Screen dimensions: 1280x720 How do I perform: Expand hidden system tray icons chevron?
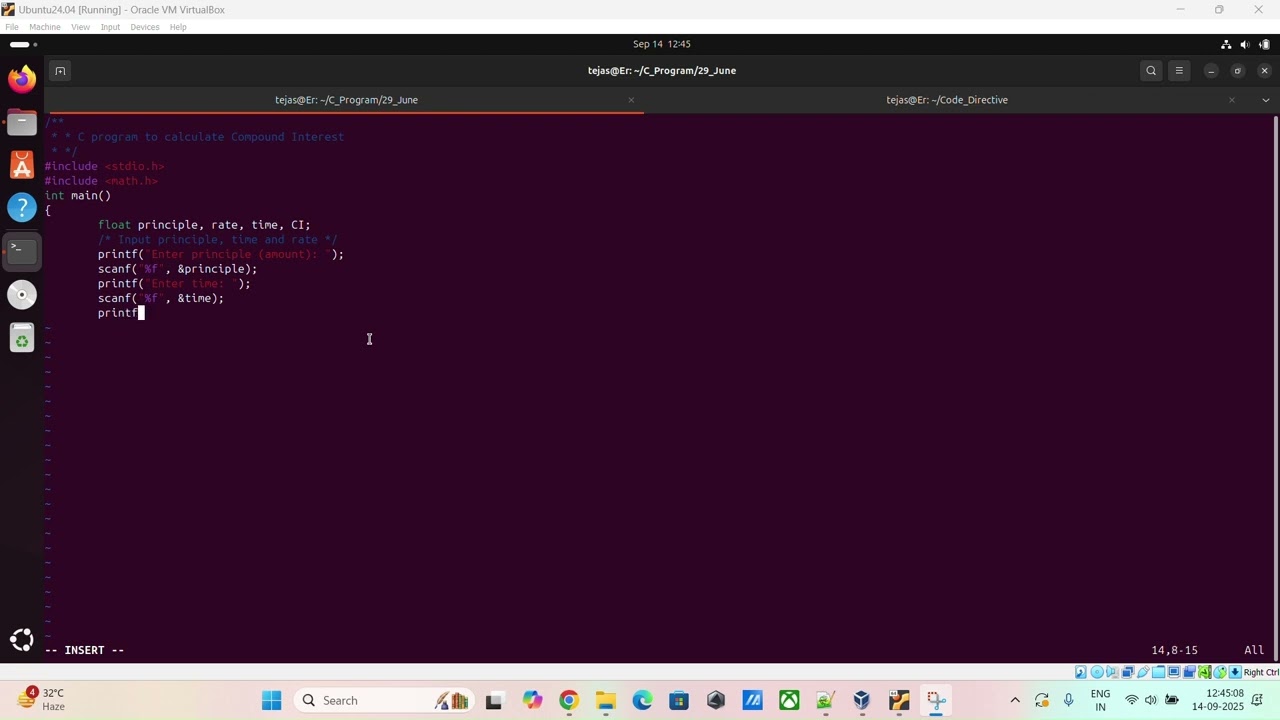(x=1015, y=700)
